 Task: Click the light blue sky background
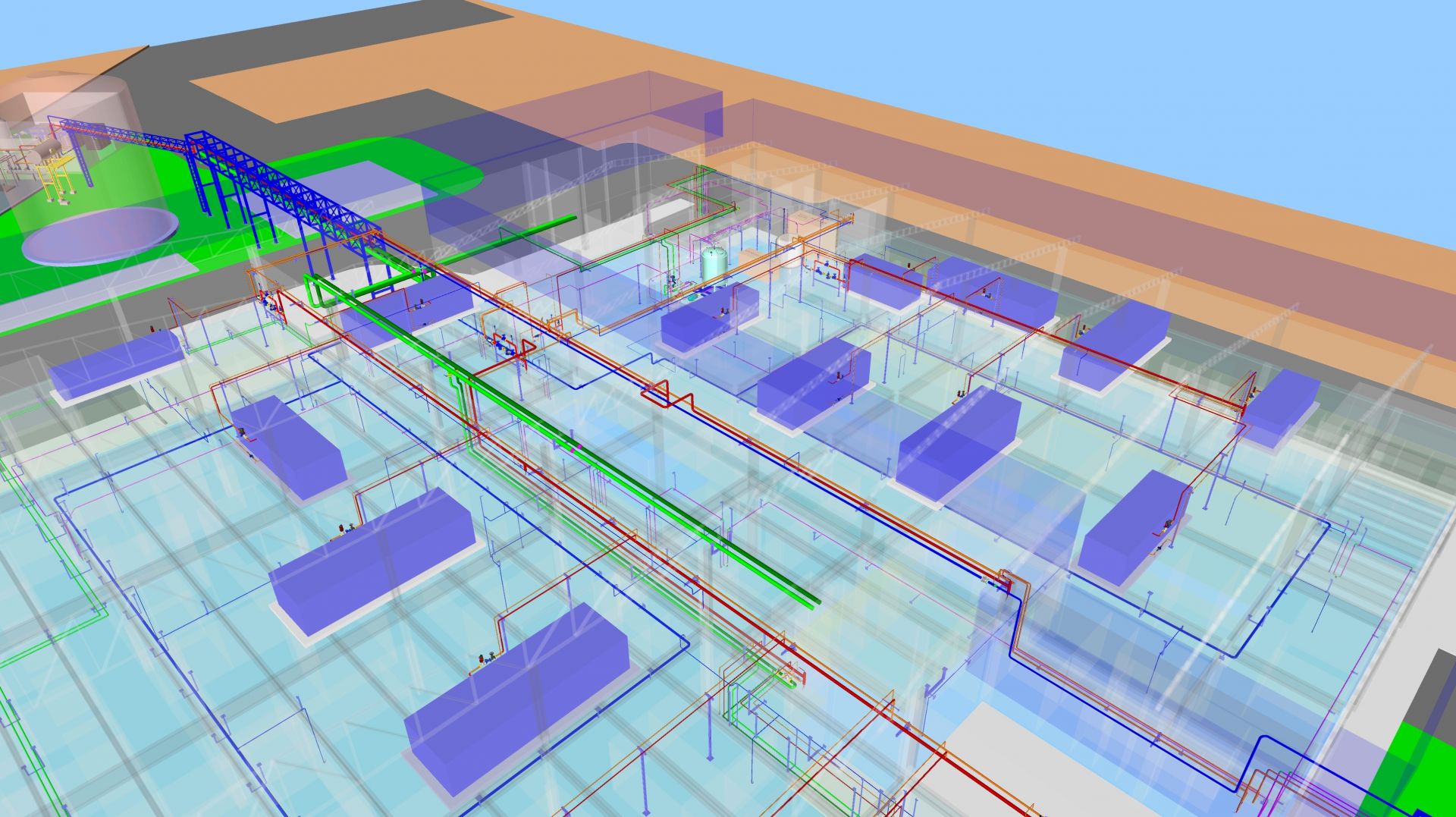click(x=1137, y=76)
